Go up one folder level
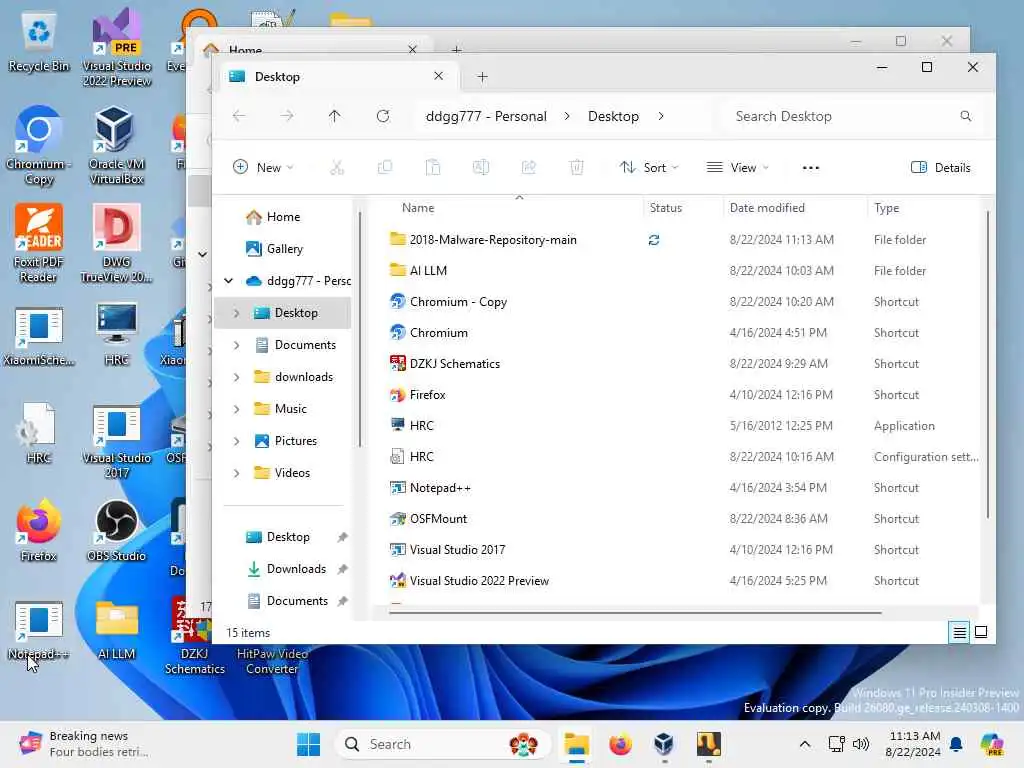The width and height of the screenshot is (1024, 768). click(x=334, y=116)
